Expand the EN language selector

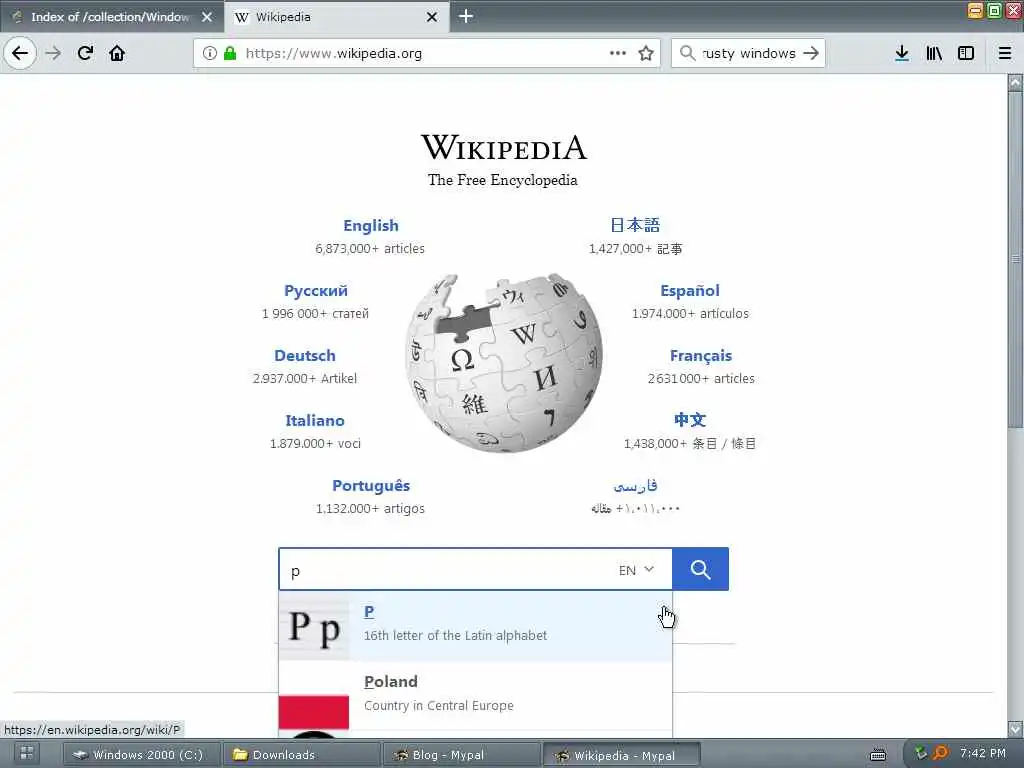[x=636, y=570]
